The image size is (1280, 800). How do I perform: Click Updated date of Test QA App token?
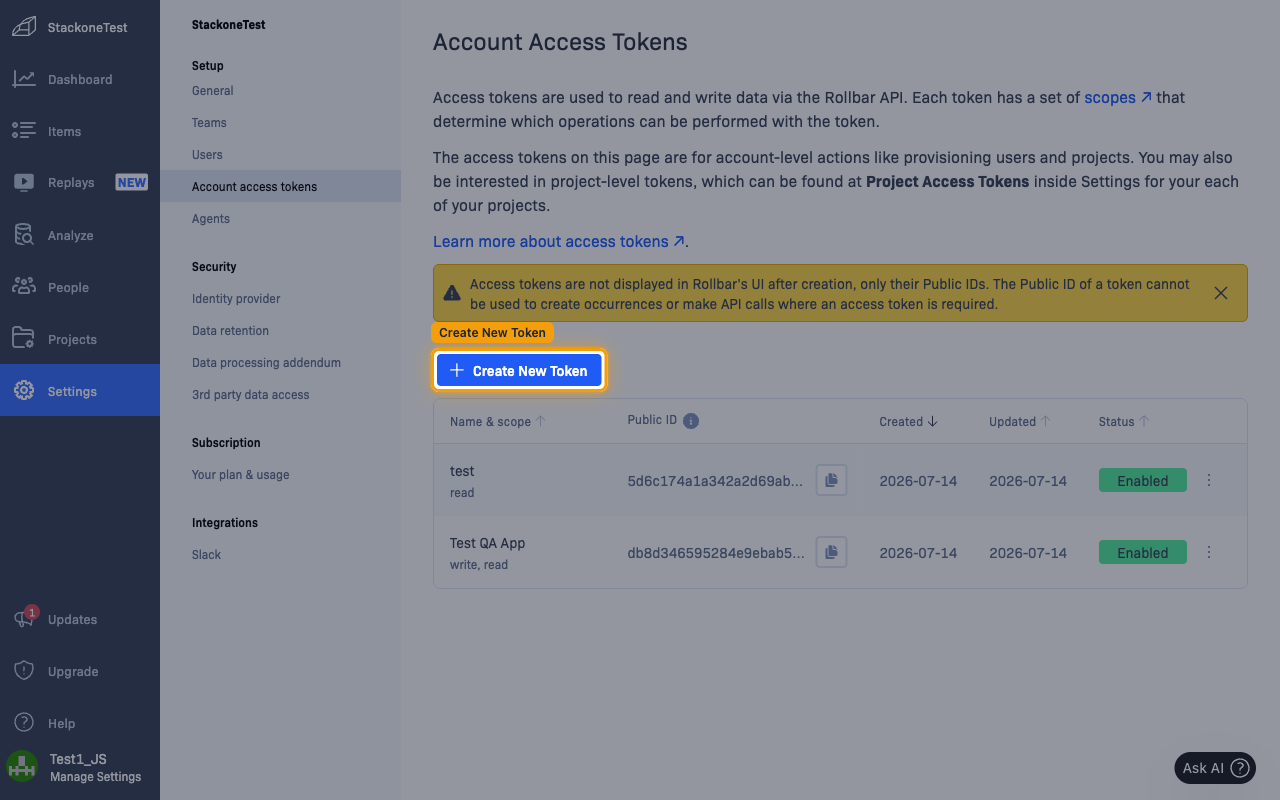pos(1028,553)
